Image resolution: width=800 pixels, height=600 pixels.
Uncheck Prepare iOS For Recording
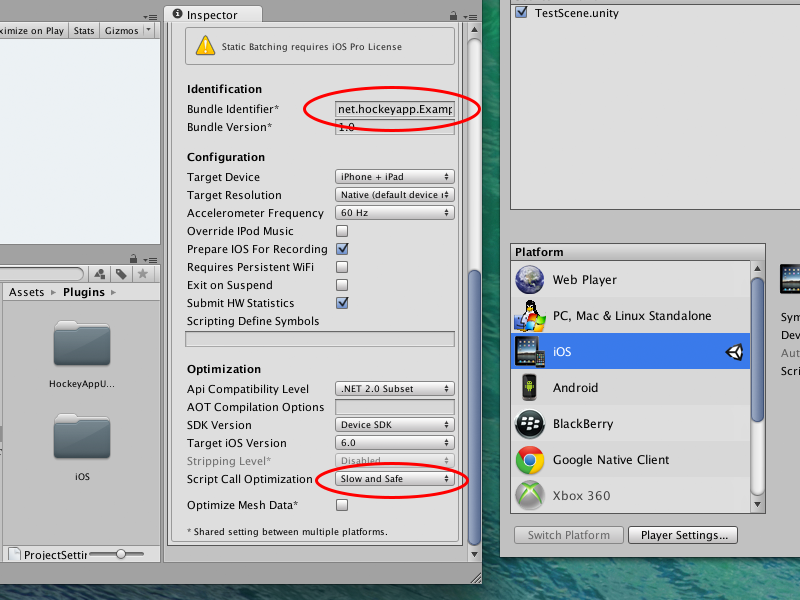pyautogui.click(x=342, y=249)
